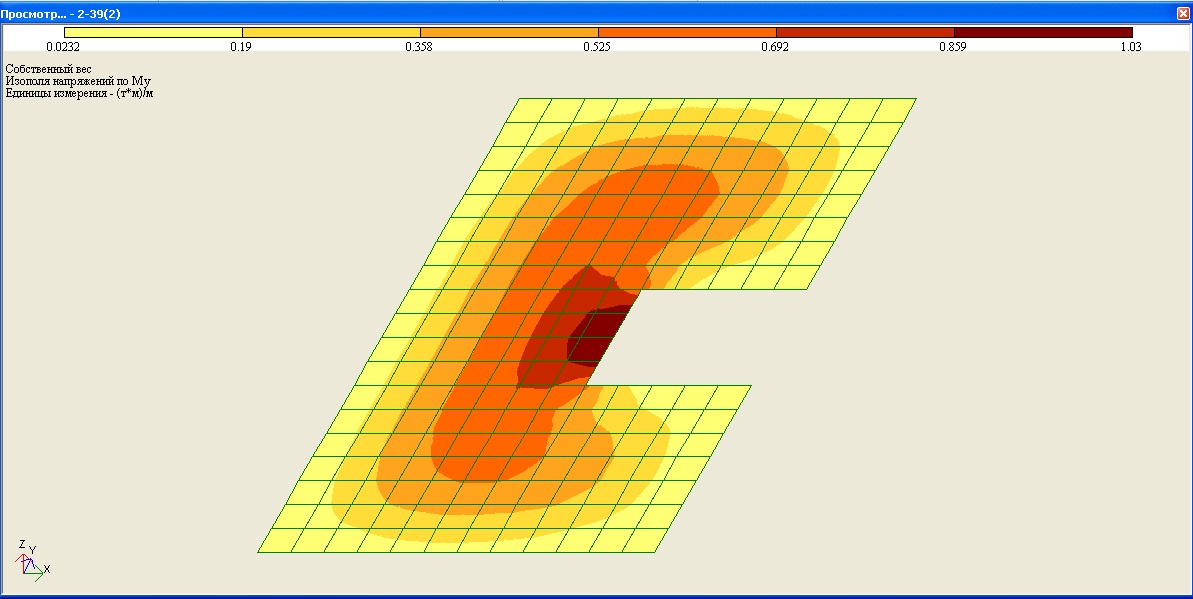Select the dark maroon swatch ending at 1.03
The image size is (1193, 599).
pyautogui.click(x=1043, y=33)
